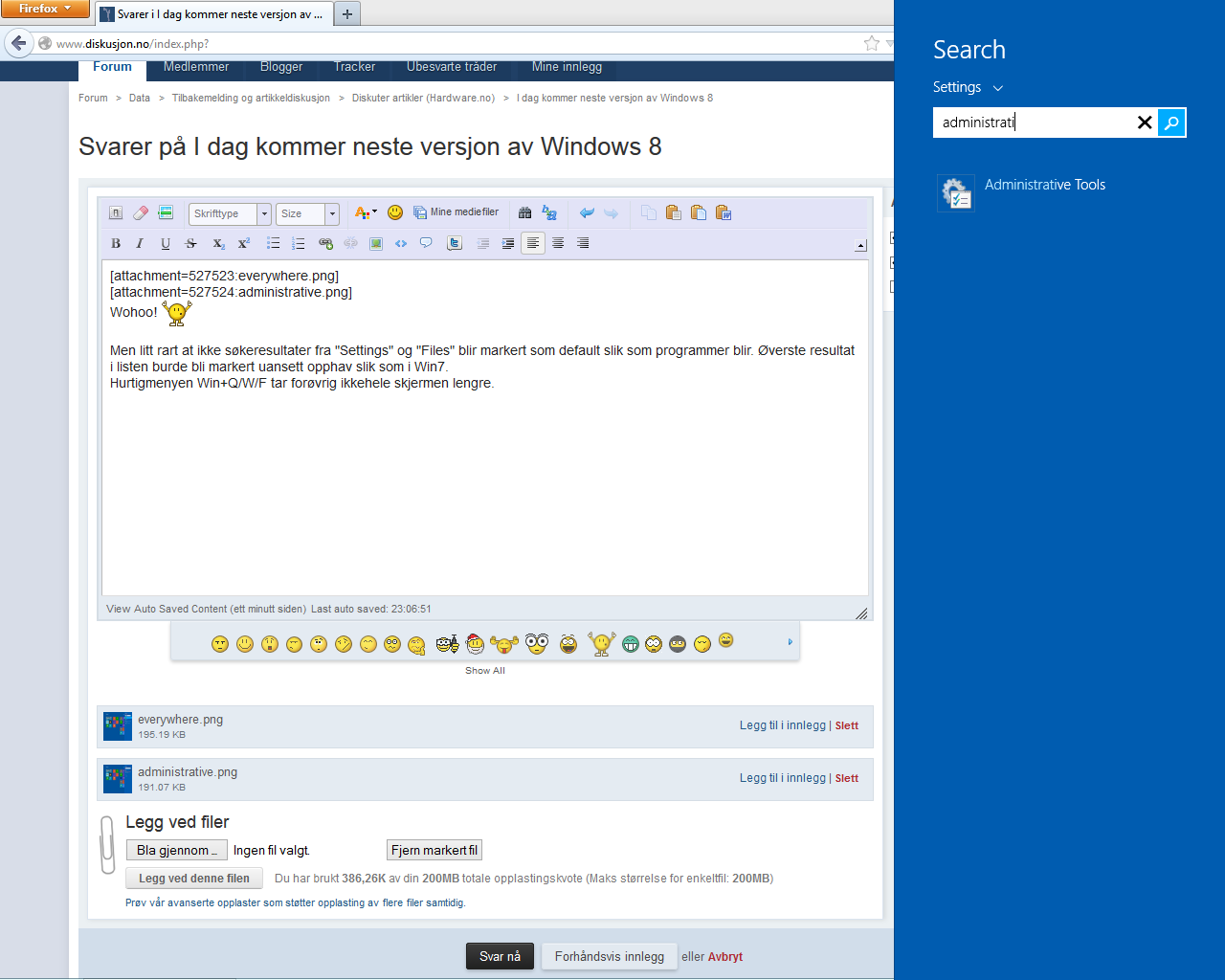Collapse the editor toolbar arrow
Viewport: 1225px width, 980px height.
pyautogui.click(x=860, y=246)
